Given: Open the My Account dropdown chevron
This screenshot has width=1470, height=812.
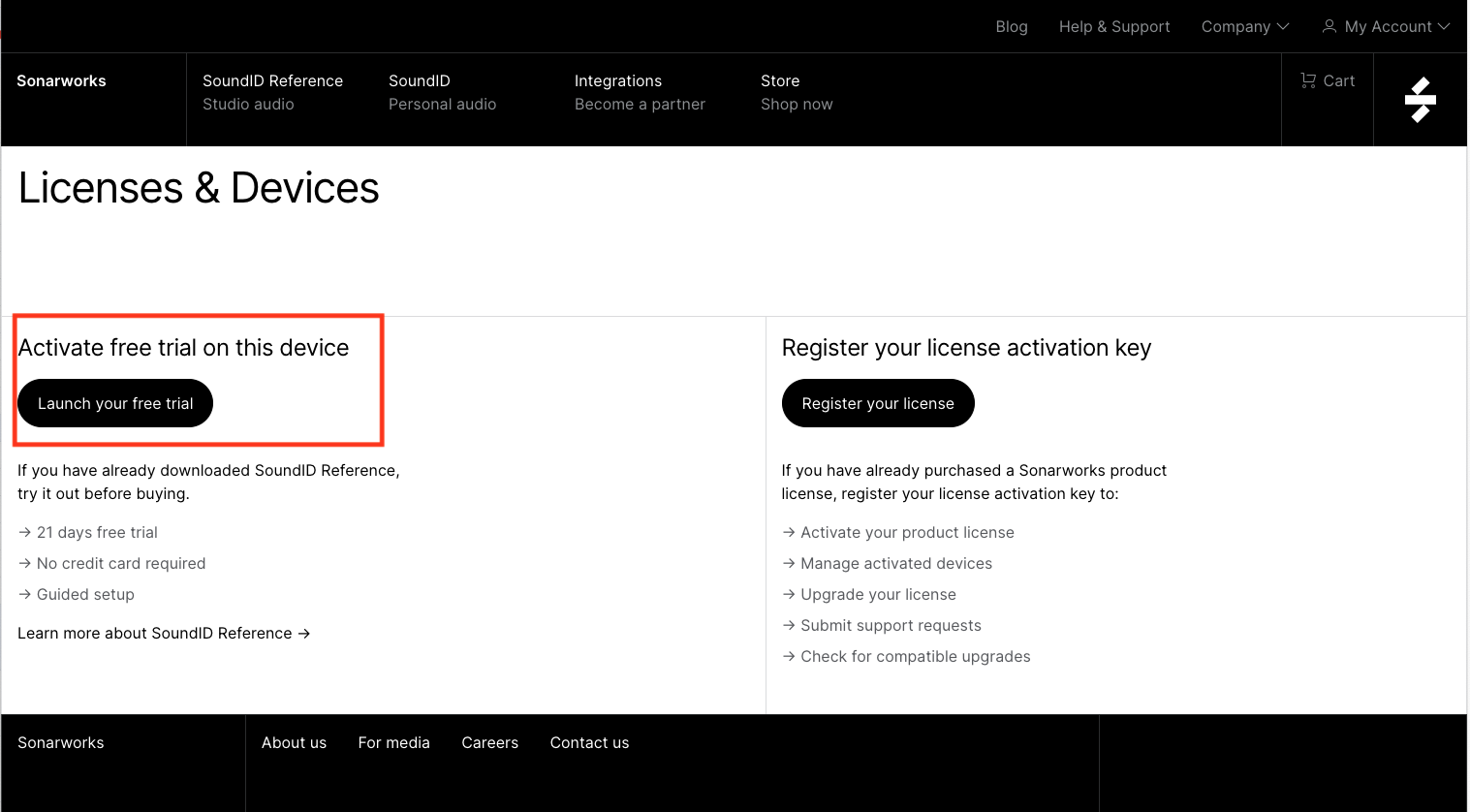Looking at the screenshot, I should click(x=1444, y=27).
